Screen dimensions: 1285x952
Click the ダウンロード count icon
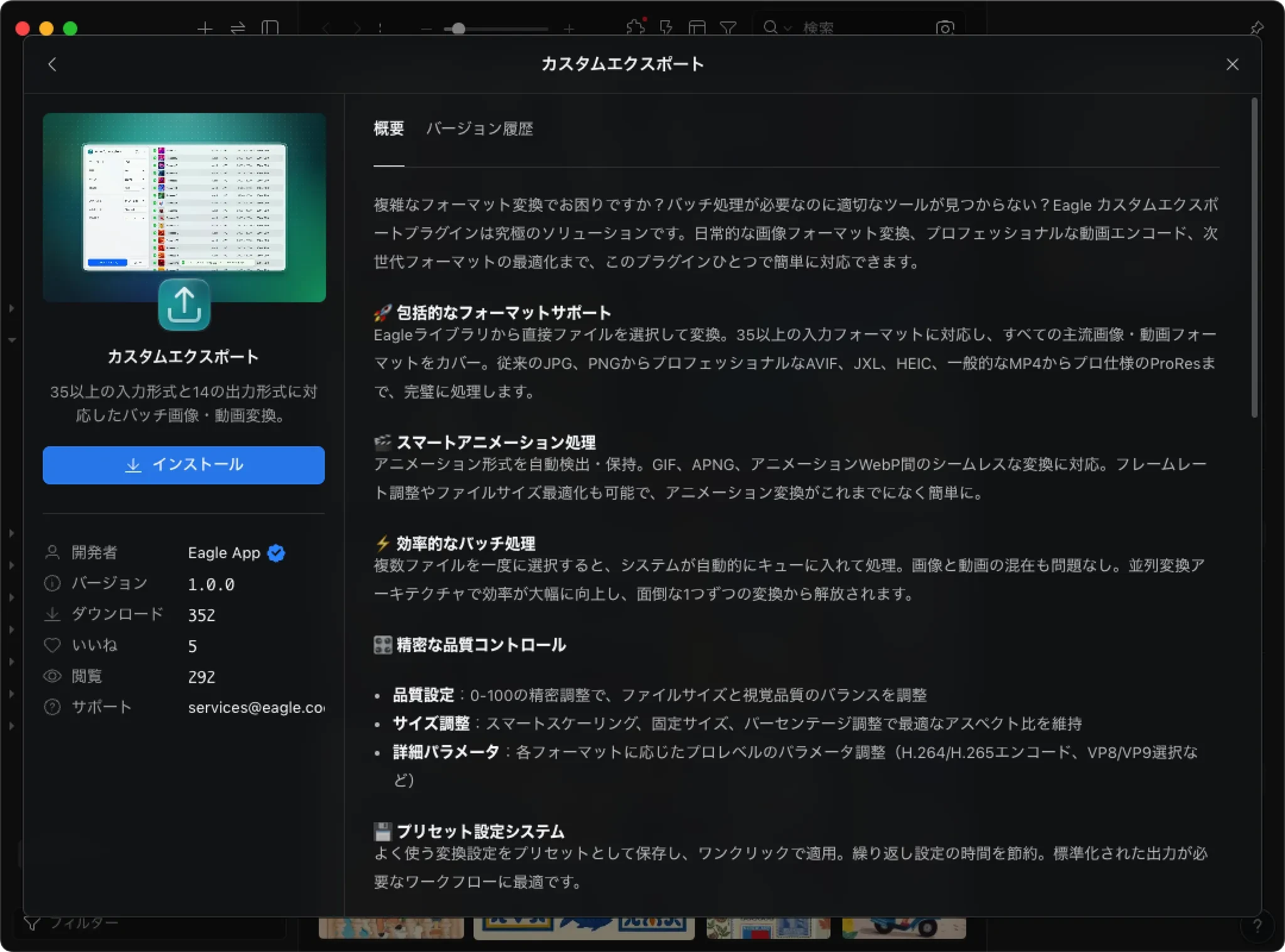53,614
